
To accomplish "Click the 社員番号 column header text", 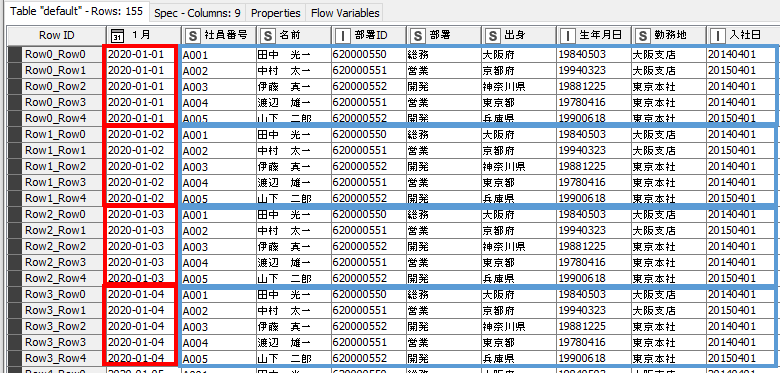I will [226, 35].
